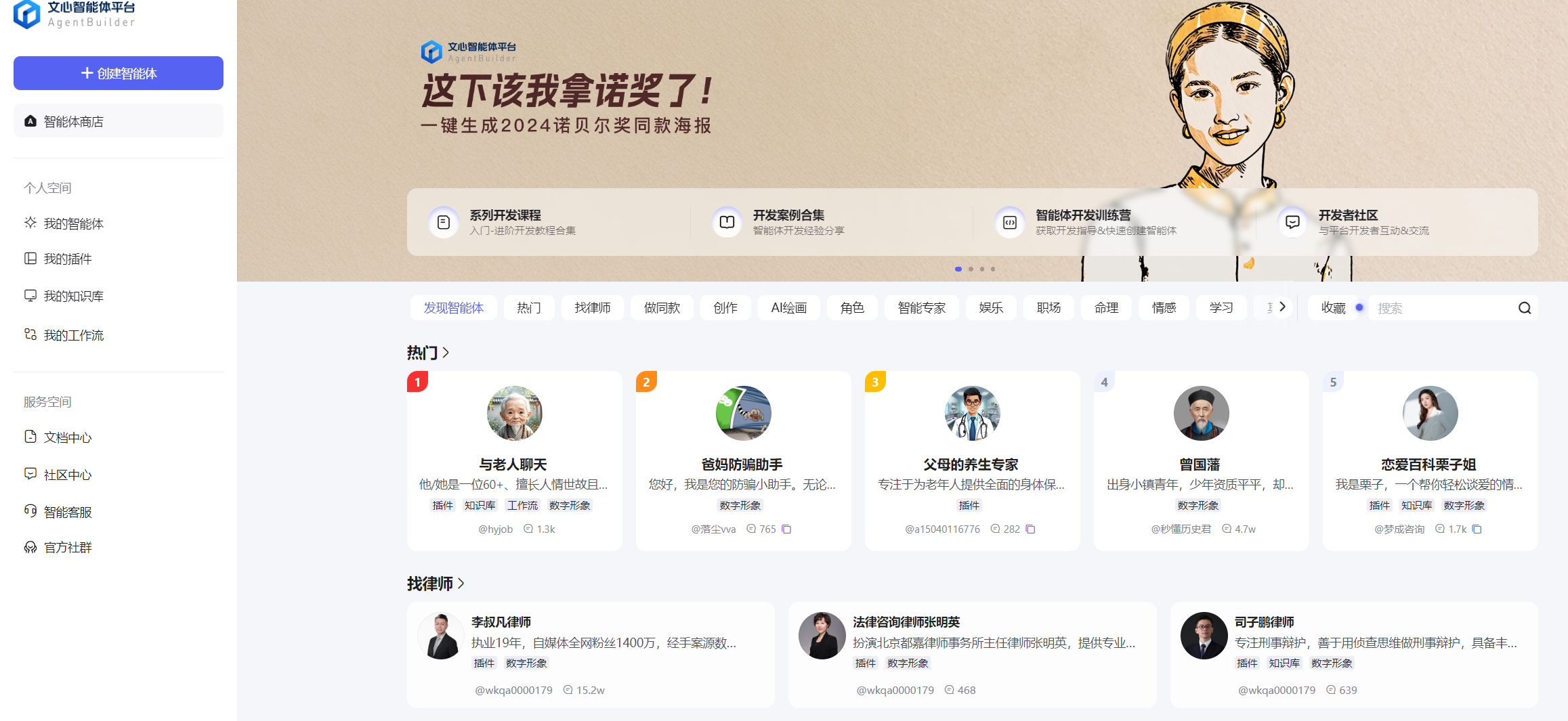Open the 李叔凡律师 card title

(501, 621)
